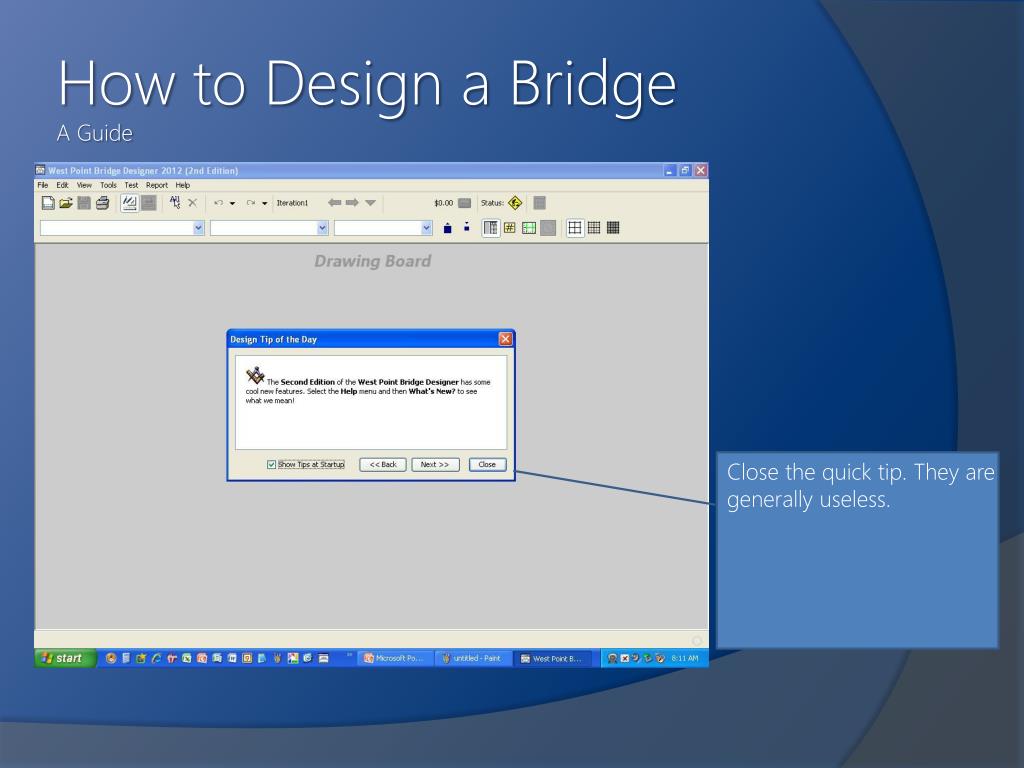Switch to Drawing Board mode icon
The image size is (1024, 768).
click(129, 203)
